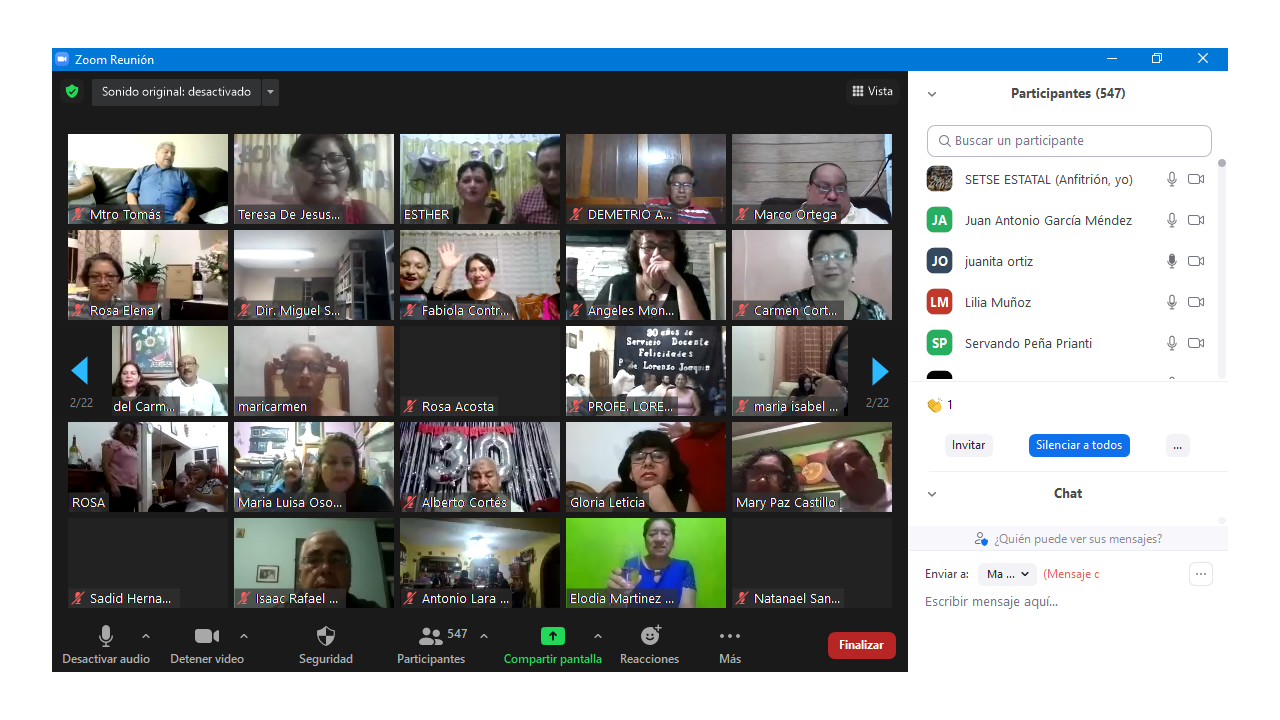Toggle microphone of Juan Antonio García Méndez
Screen dimensions: 1280x720
pos(1172,220)
